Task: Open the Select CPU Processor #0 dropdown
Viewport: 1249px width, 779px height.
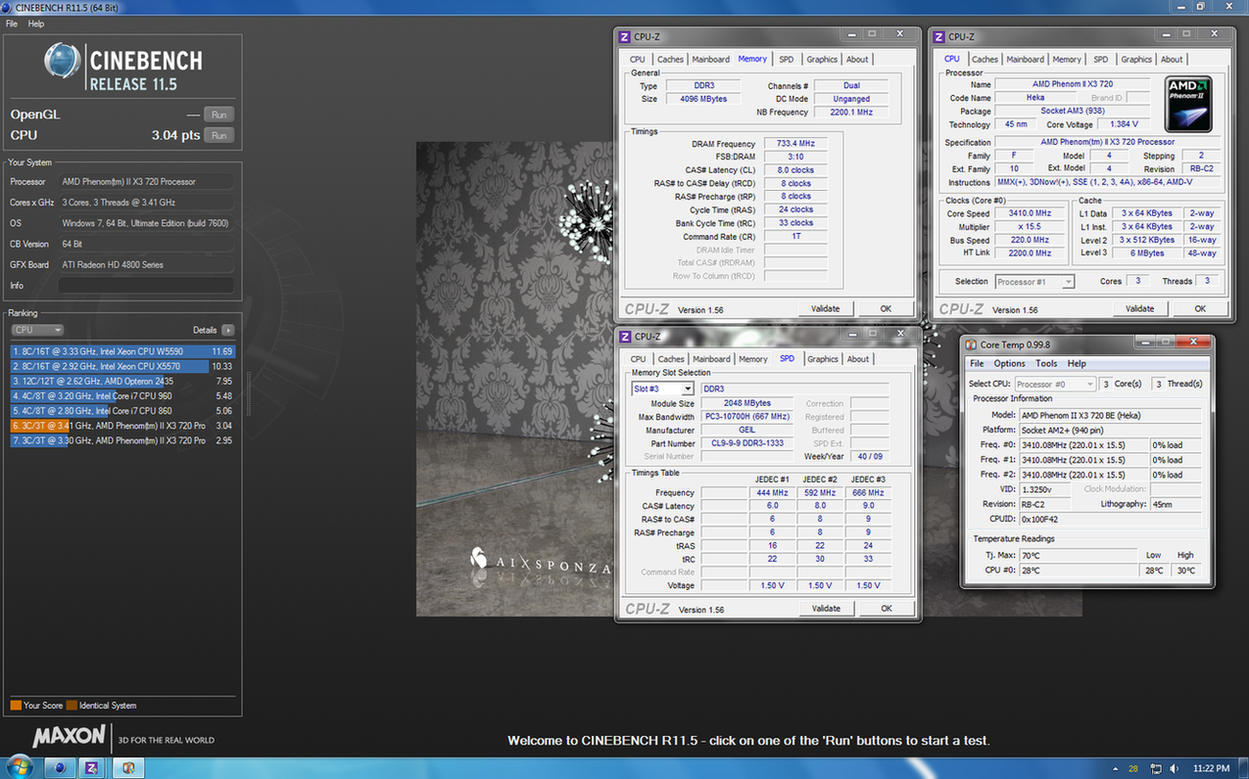Action: click(x=1055, y=384)
